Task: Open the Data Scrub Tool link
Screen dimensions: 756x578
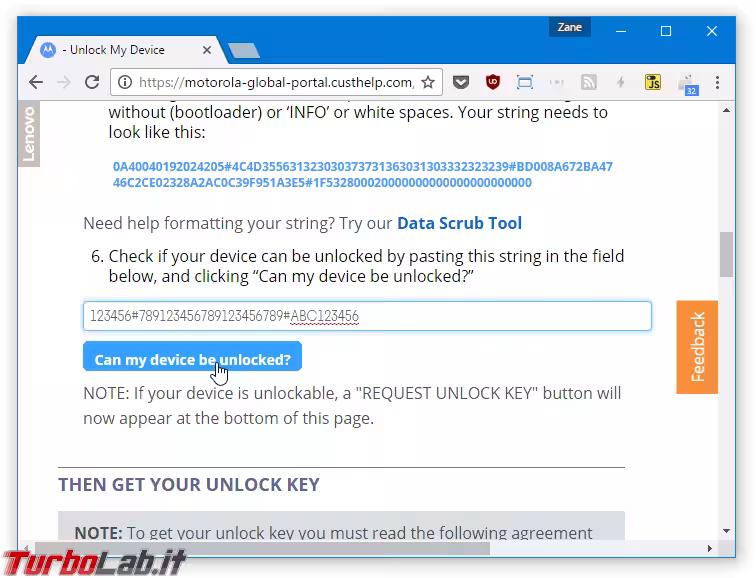Action: tap(459, 223)
